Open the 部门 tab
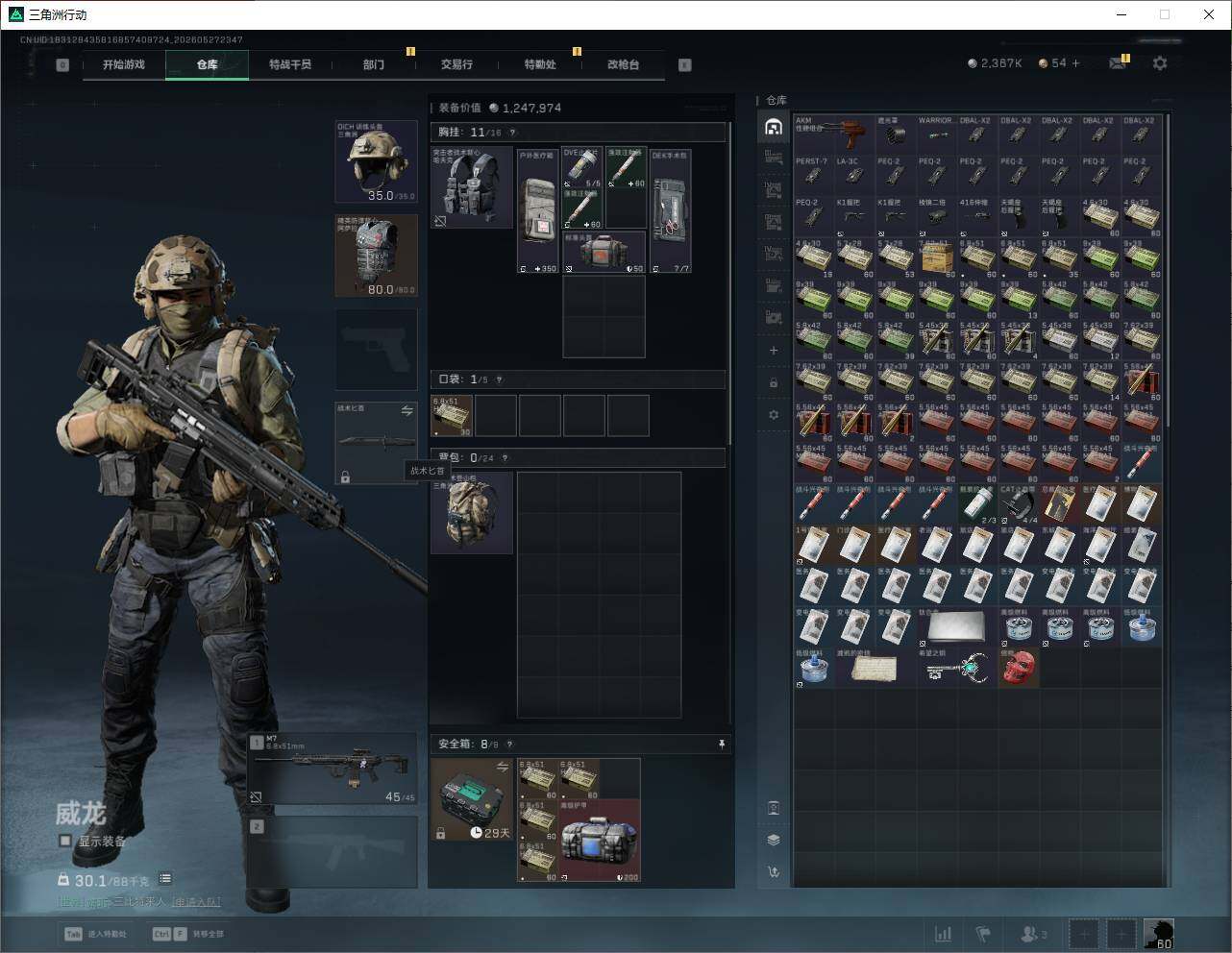1232x953 pixels. pos(374,64)
